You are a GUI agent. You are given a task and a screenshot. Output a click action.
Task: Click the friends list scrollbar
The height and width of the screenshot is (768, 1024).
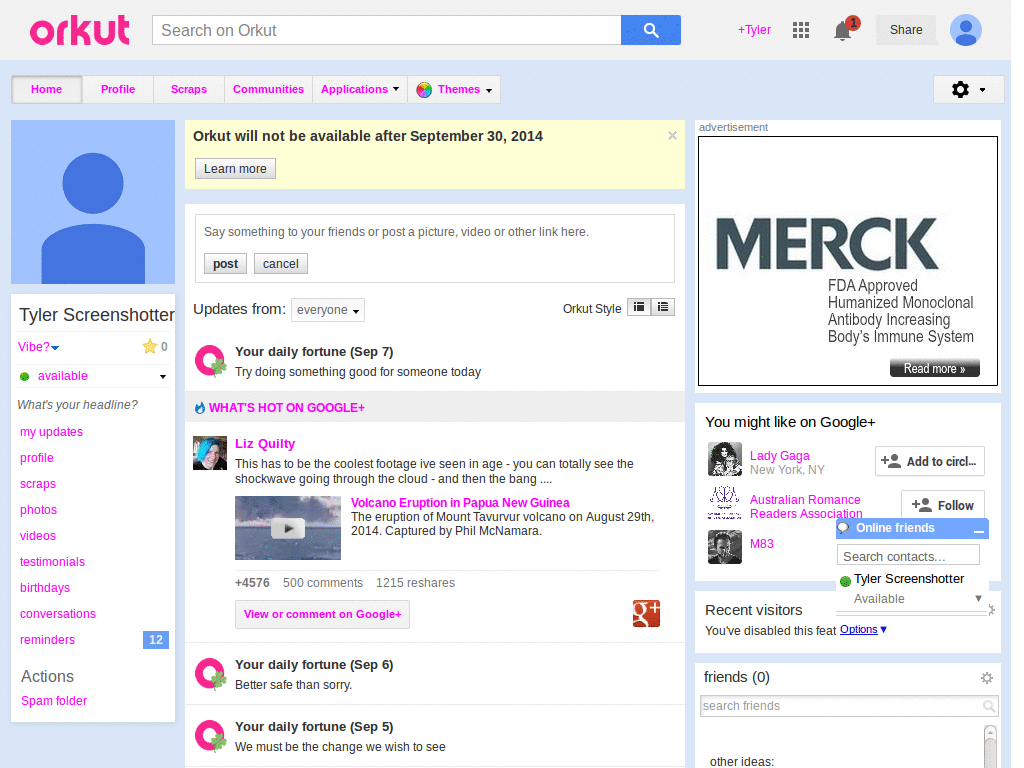pyautogui.click(x=990, y=746)
